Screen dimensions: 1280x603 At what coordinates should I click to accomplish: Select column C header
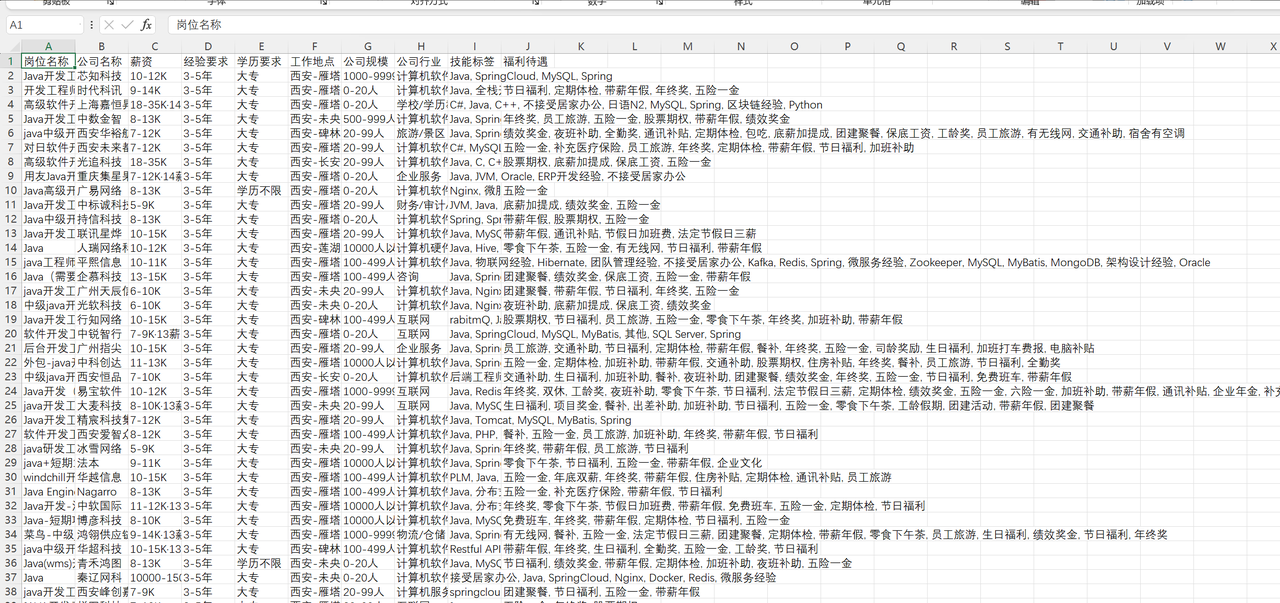click(x=155, y=46)
